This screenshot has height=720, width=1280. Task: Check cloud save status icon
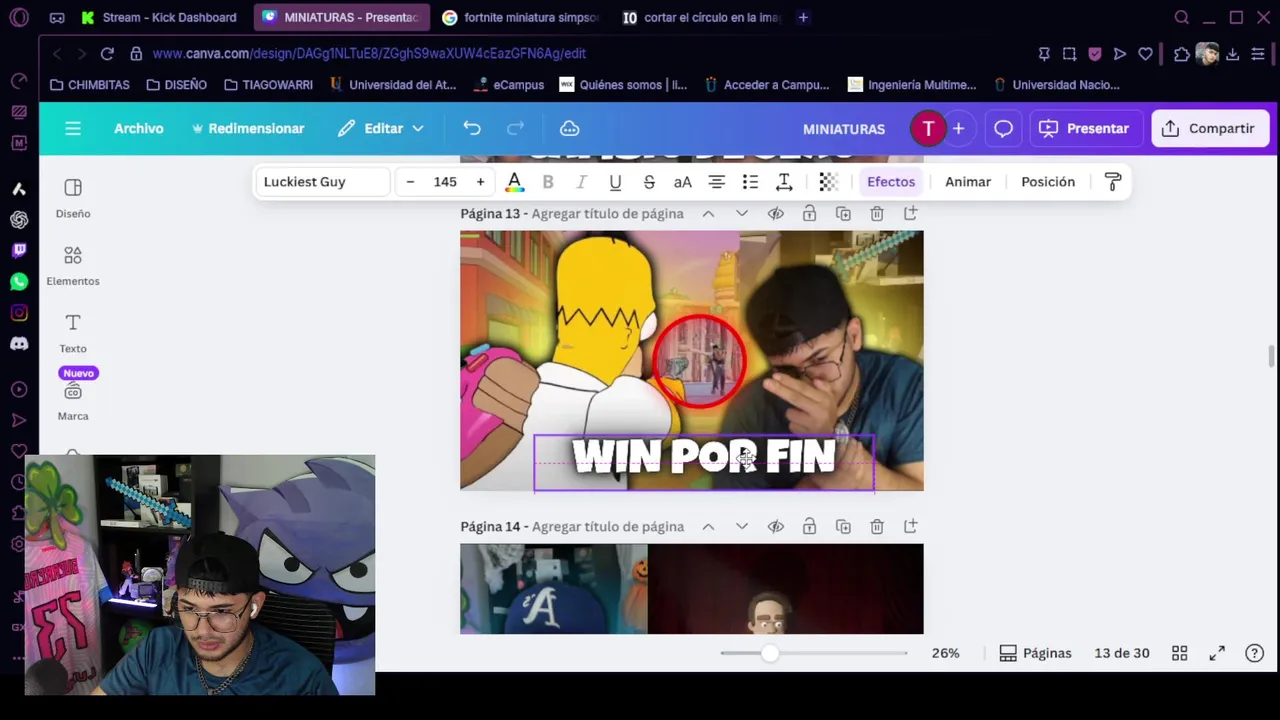tap(570, 128)
